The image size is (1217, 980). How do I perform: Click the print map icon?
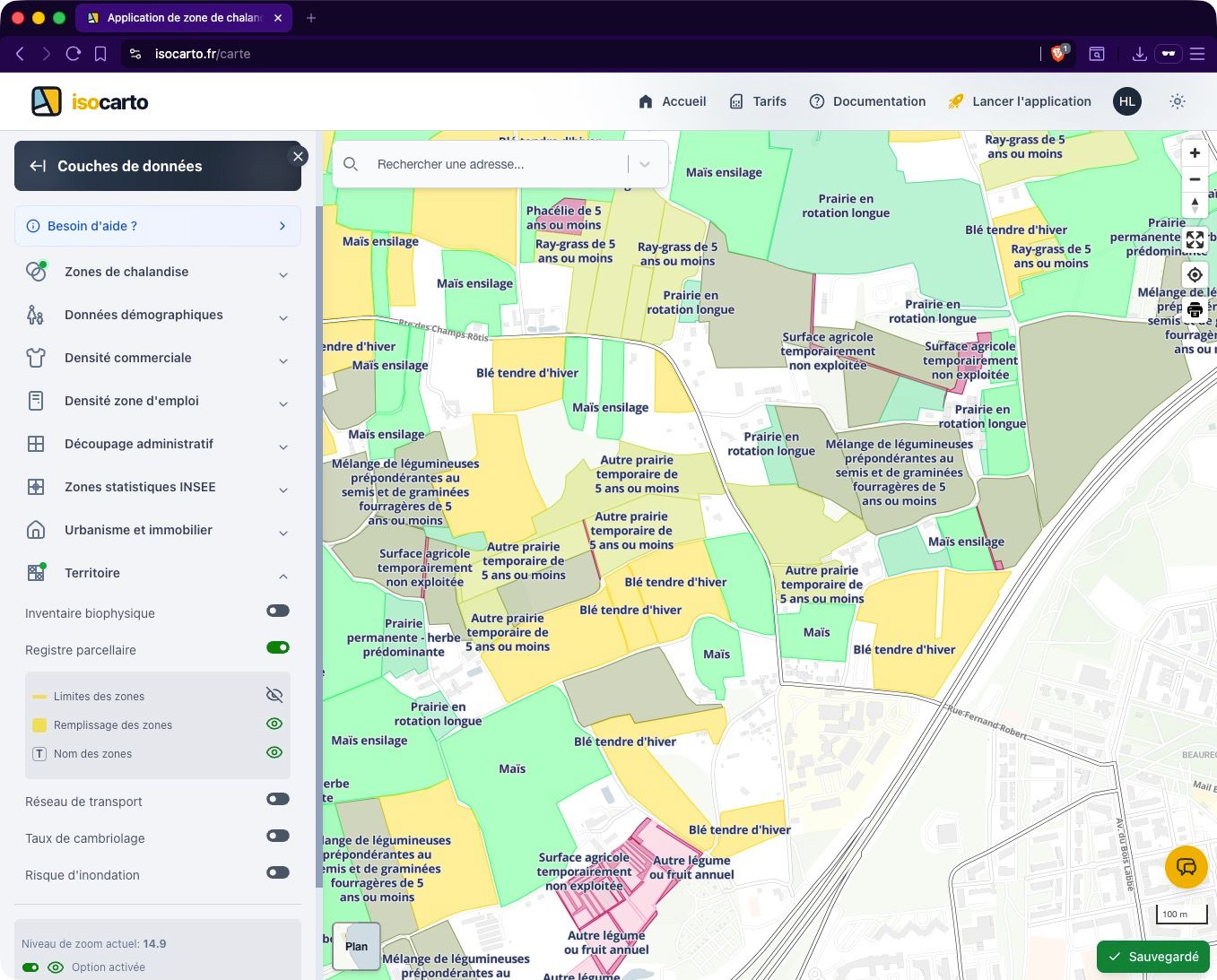point(1195,311)
